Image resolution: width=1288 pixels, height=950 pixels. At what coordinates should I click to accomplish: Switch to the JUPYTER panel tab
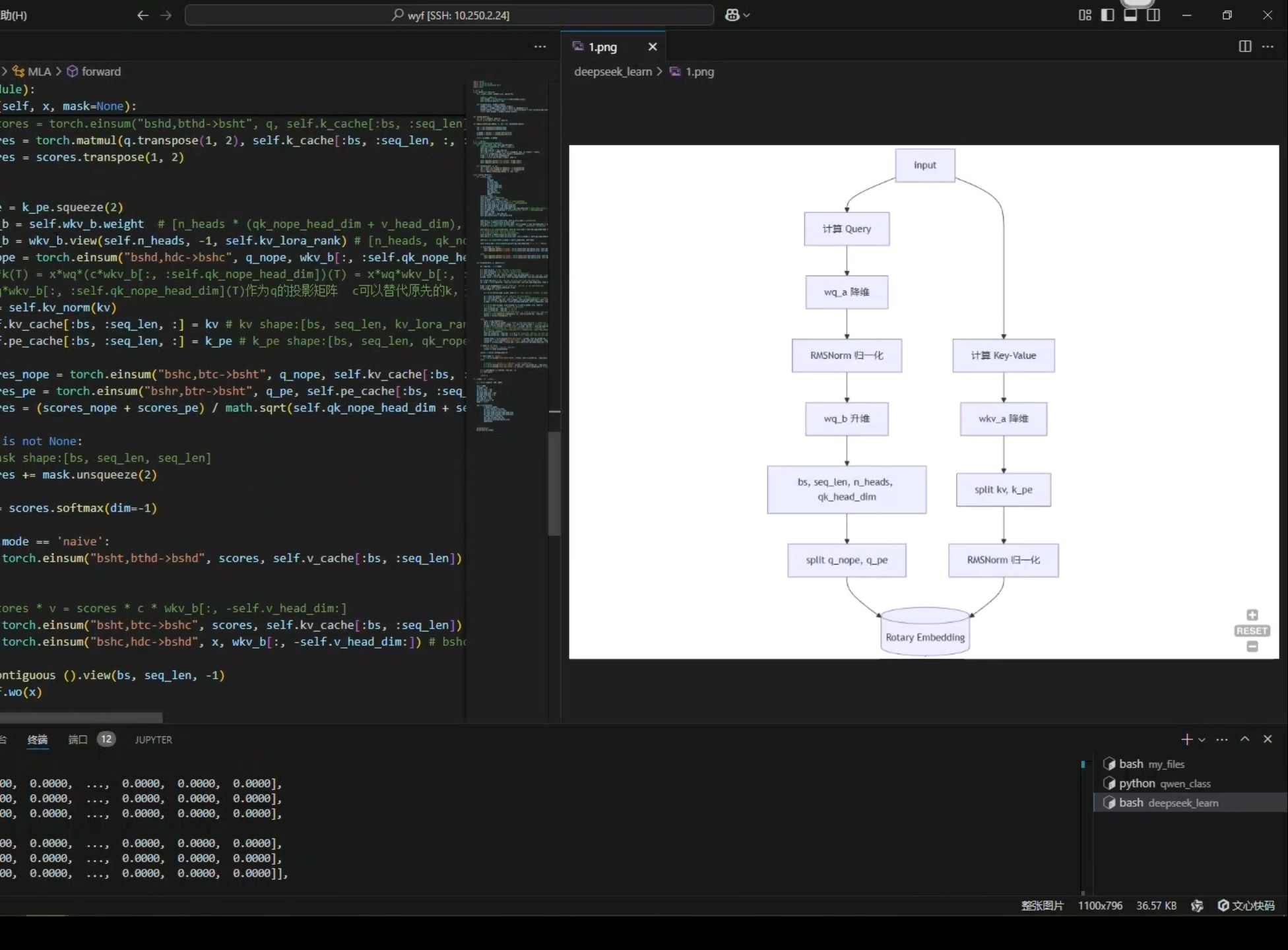coord(153,740)
